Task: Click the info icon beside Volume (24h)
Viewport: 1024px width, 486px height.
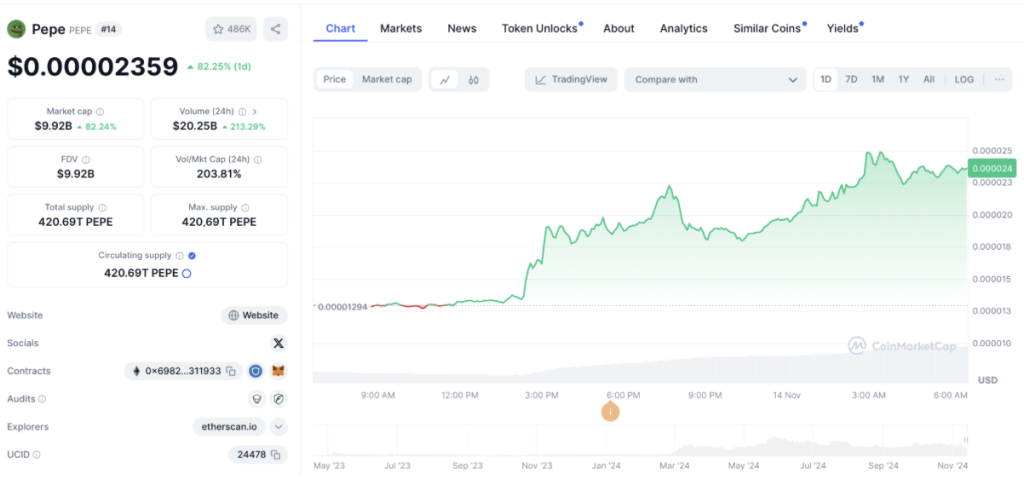Action: pos(242,112)
